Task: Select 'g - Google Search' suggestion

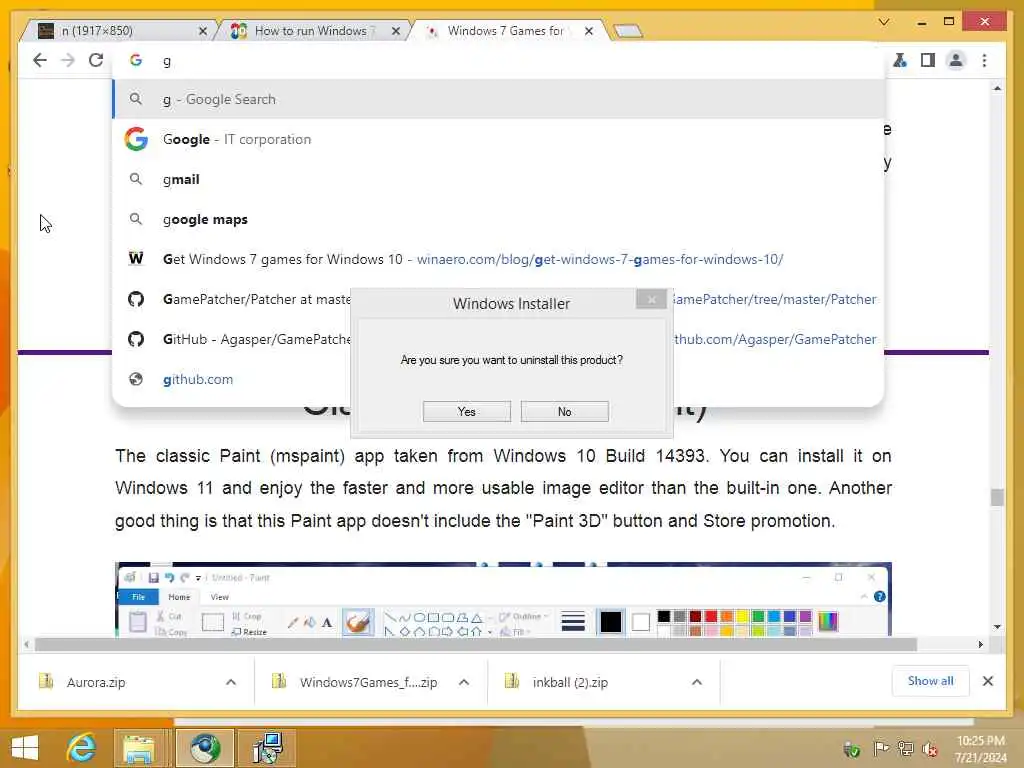Action: click(499, 99)
